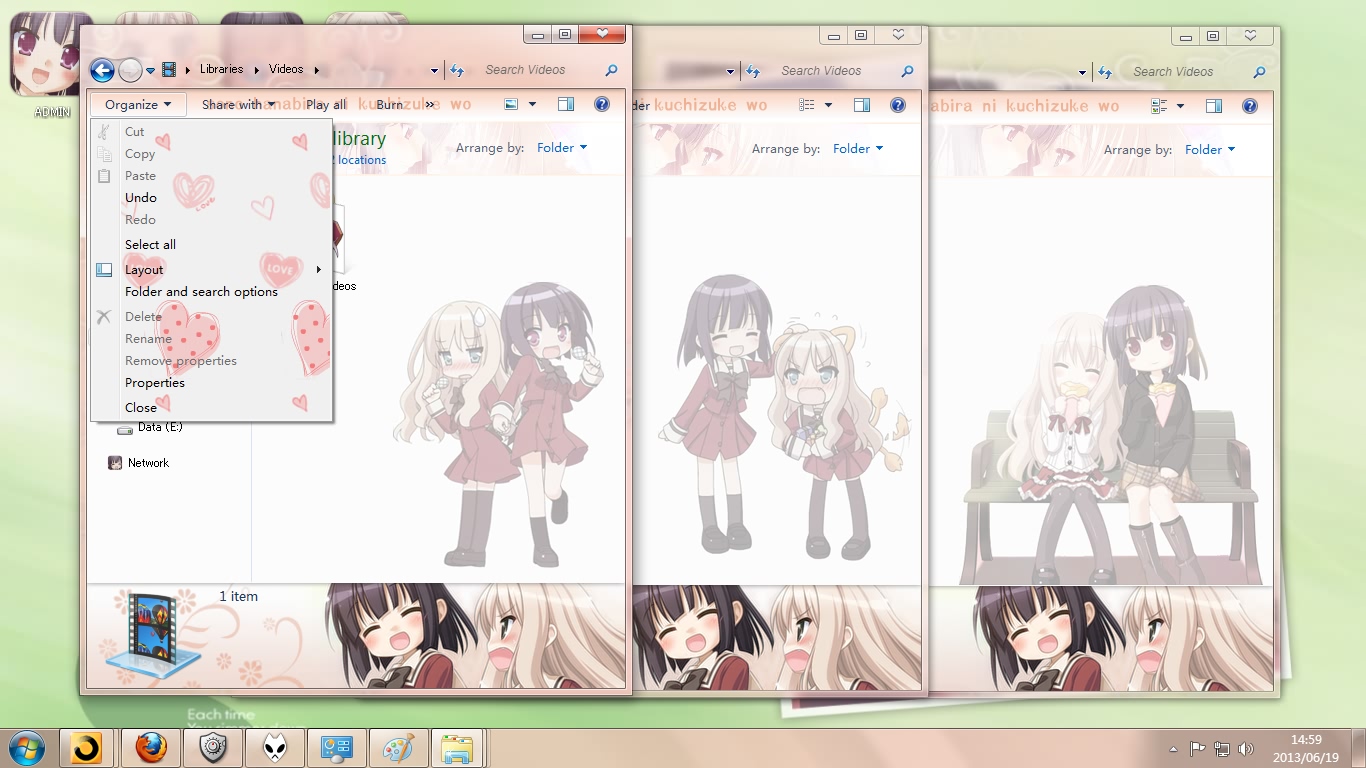Click the volume speaker in system tray
This screenshot has height=768, width=1366.
click(1245, 748)
